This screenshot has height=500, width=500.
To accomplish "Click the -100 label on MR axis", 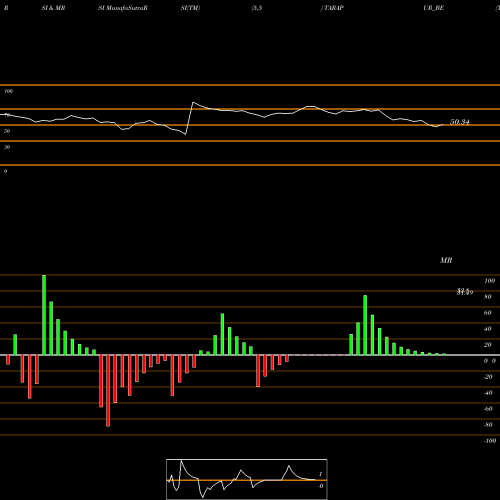I will (490, 441).
